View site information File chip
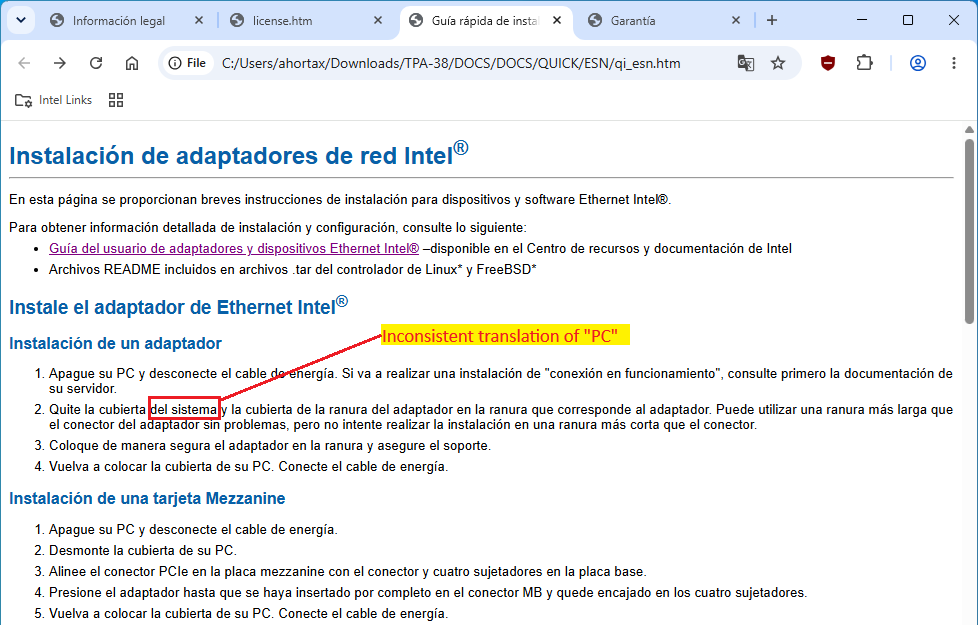The height and width of the screenshot is (625, 979). click(x=187, y=63)
